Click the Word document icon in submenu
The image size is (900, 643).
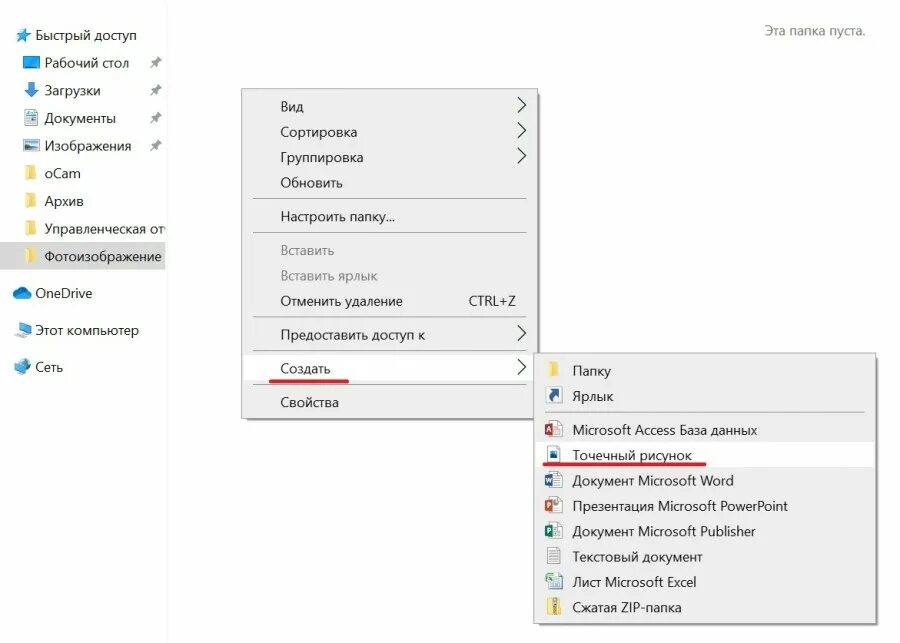point(553,480)
